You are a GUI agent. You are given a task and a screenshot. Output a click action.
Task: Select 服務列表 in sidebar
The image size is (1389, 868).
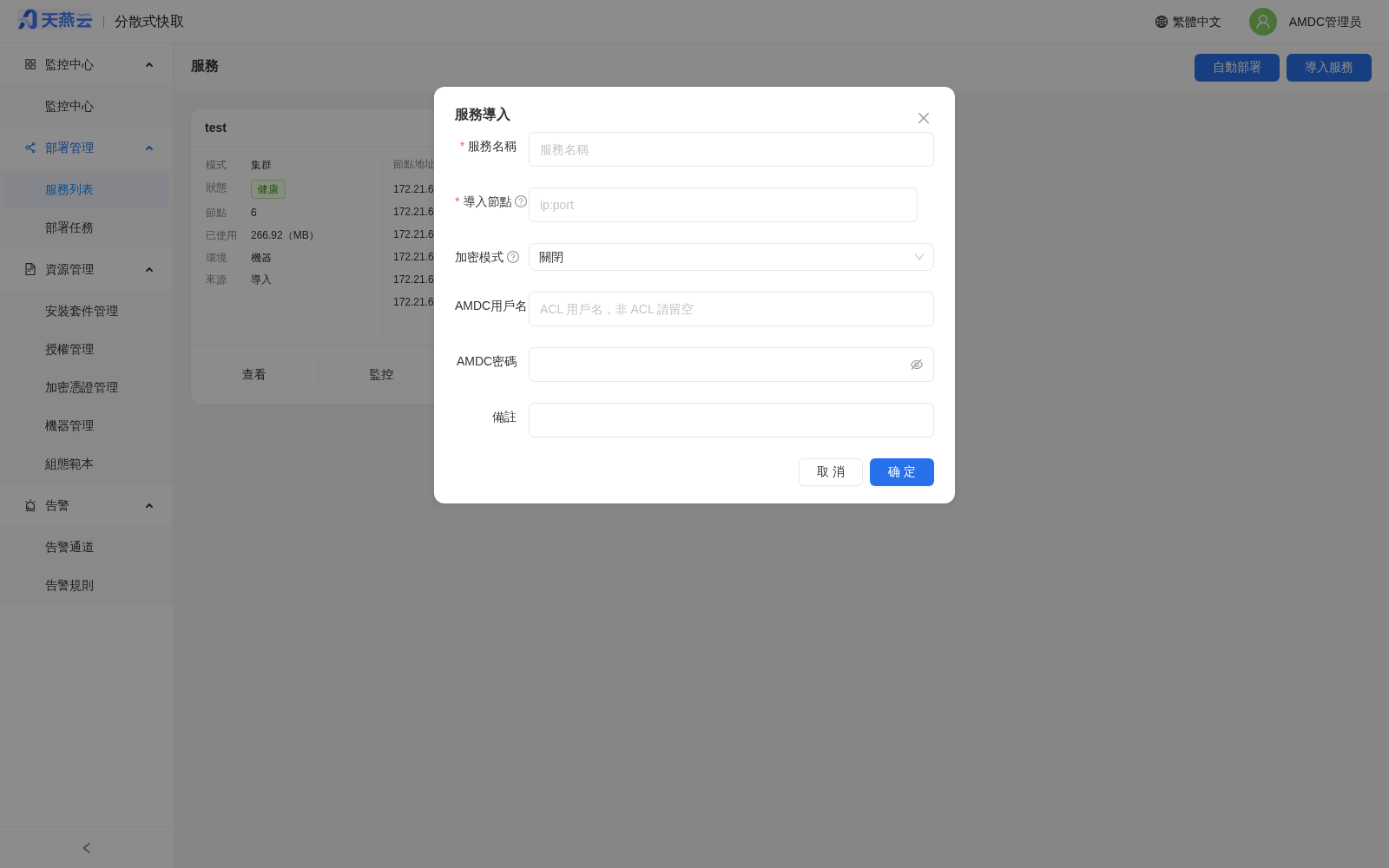[87, 189]
